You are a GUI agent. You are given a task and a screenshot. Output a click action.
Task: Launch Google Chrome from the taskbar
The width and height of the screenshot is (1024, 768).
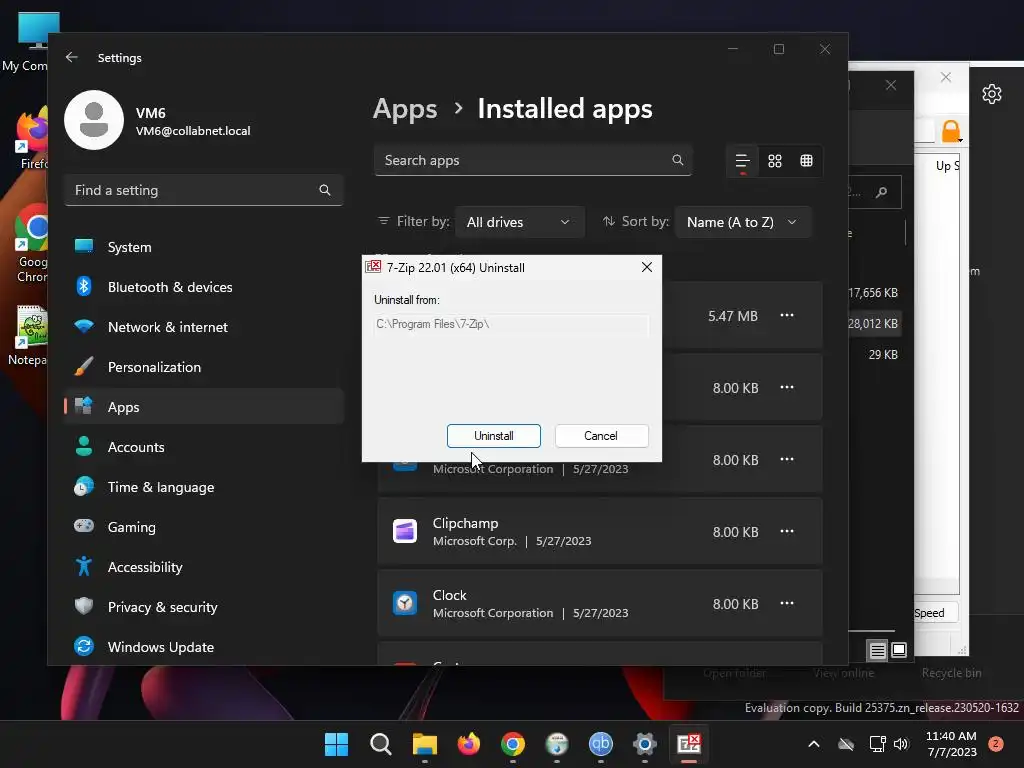(513, 744)
